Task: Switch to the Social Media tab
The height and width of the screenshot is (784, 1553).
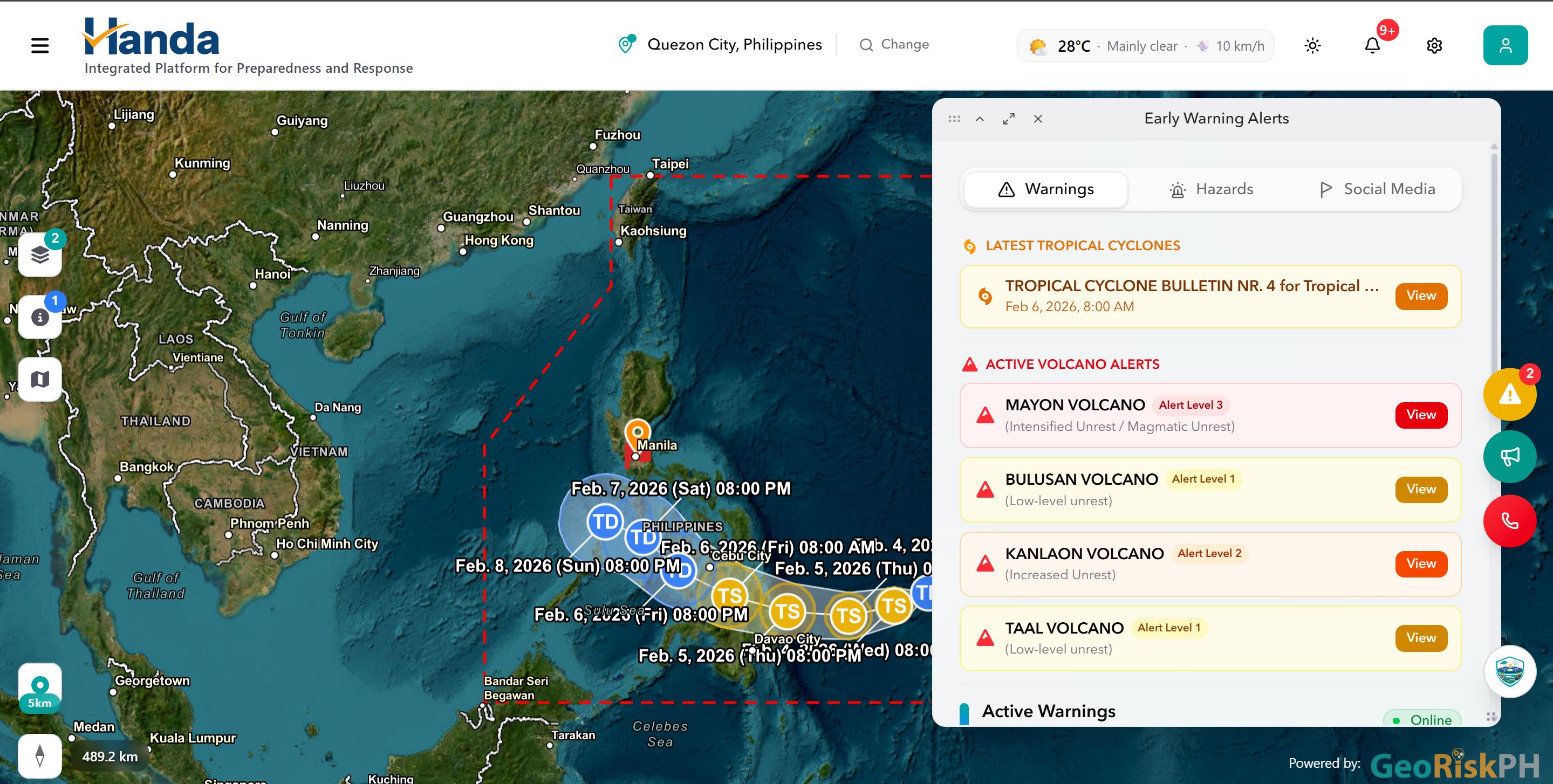Action: [1377, 189]
